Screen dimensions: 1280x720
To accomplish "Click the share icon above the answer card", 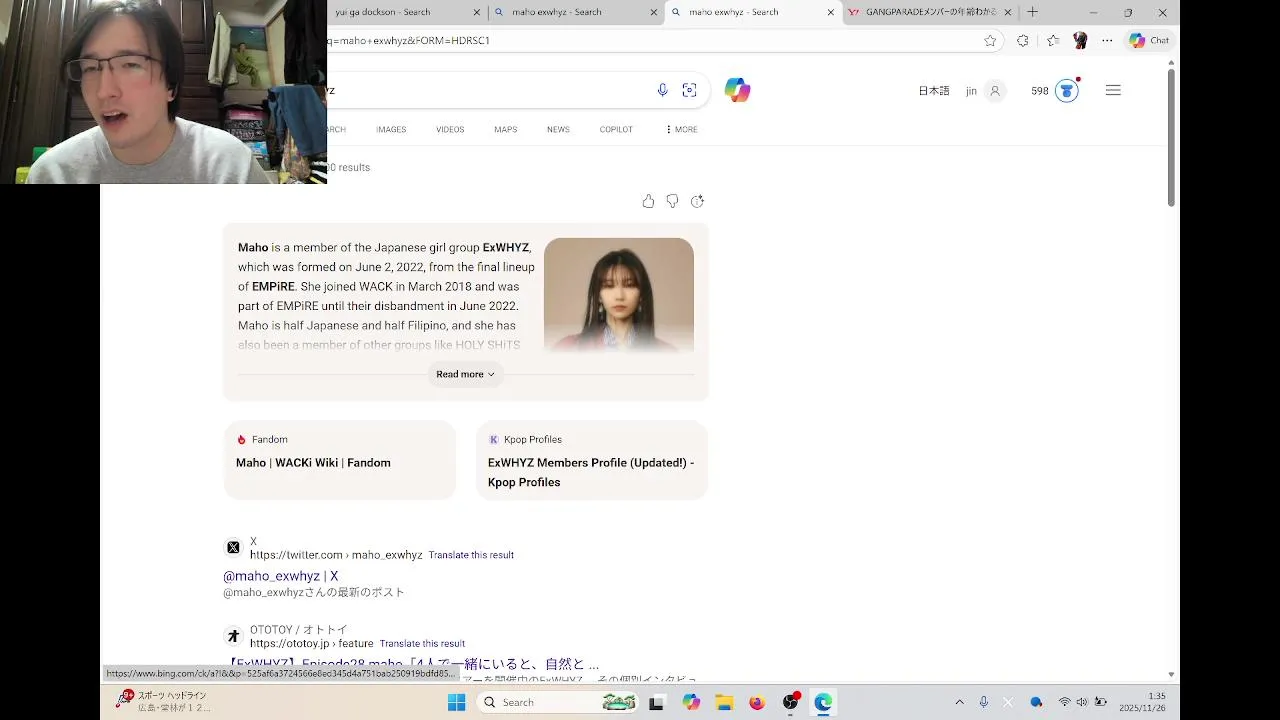I will tap(697, 201).
